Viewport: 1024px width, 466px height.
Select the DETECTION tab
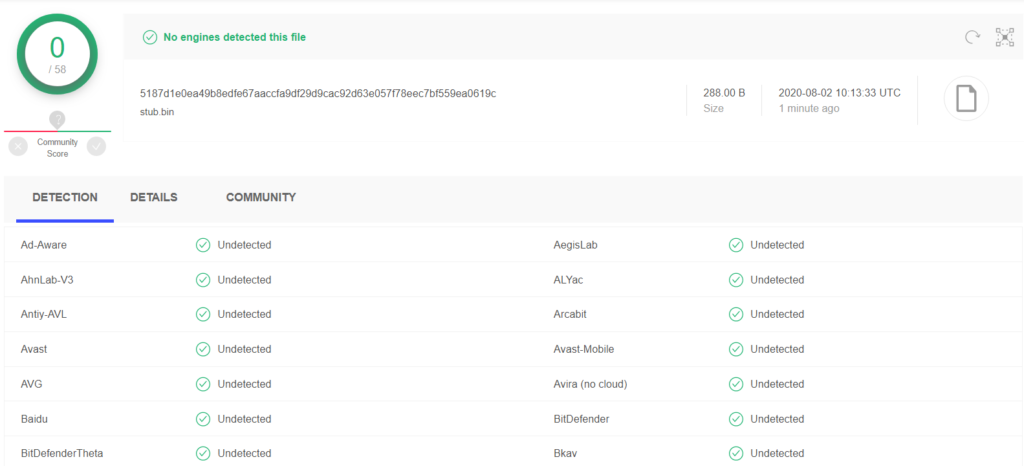click(x=65, y=197)
